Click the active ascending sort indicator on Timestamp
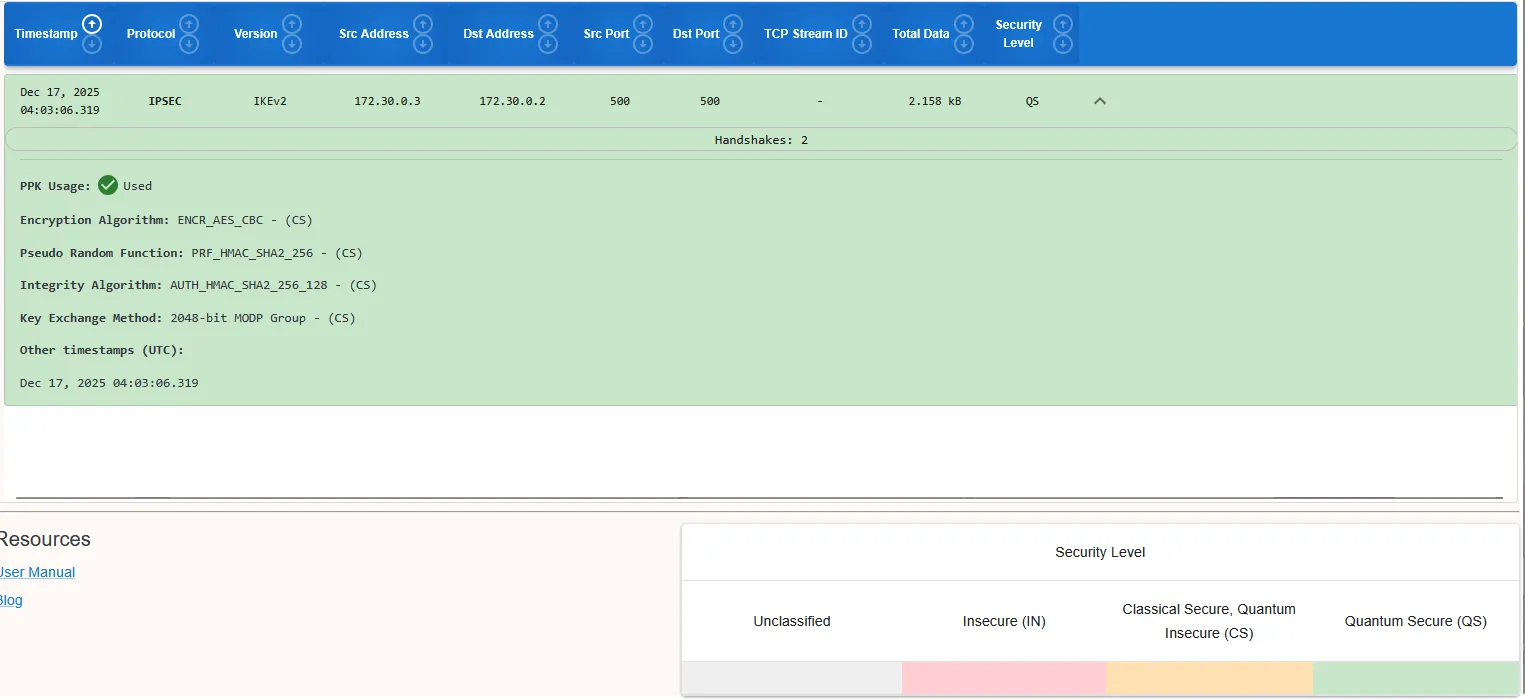The image size is (1525, 700). click(92, 23)
